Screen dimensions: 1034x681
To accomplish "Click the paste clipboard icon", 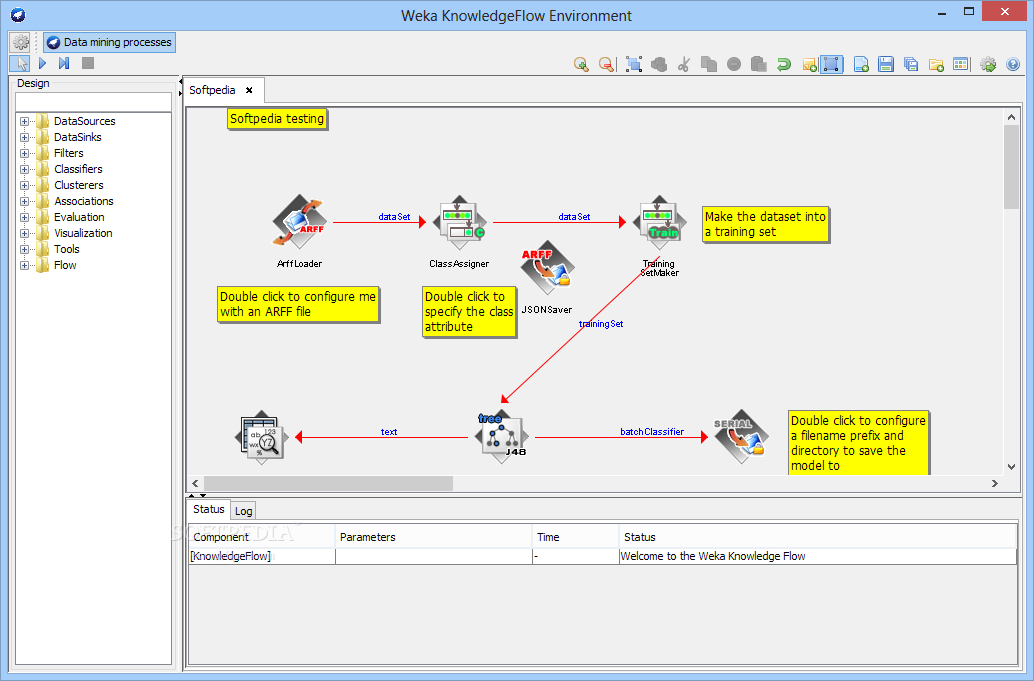I will (759, 64).
